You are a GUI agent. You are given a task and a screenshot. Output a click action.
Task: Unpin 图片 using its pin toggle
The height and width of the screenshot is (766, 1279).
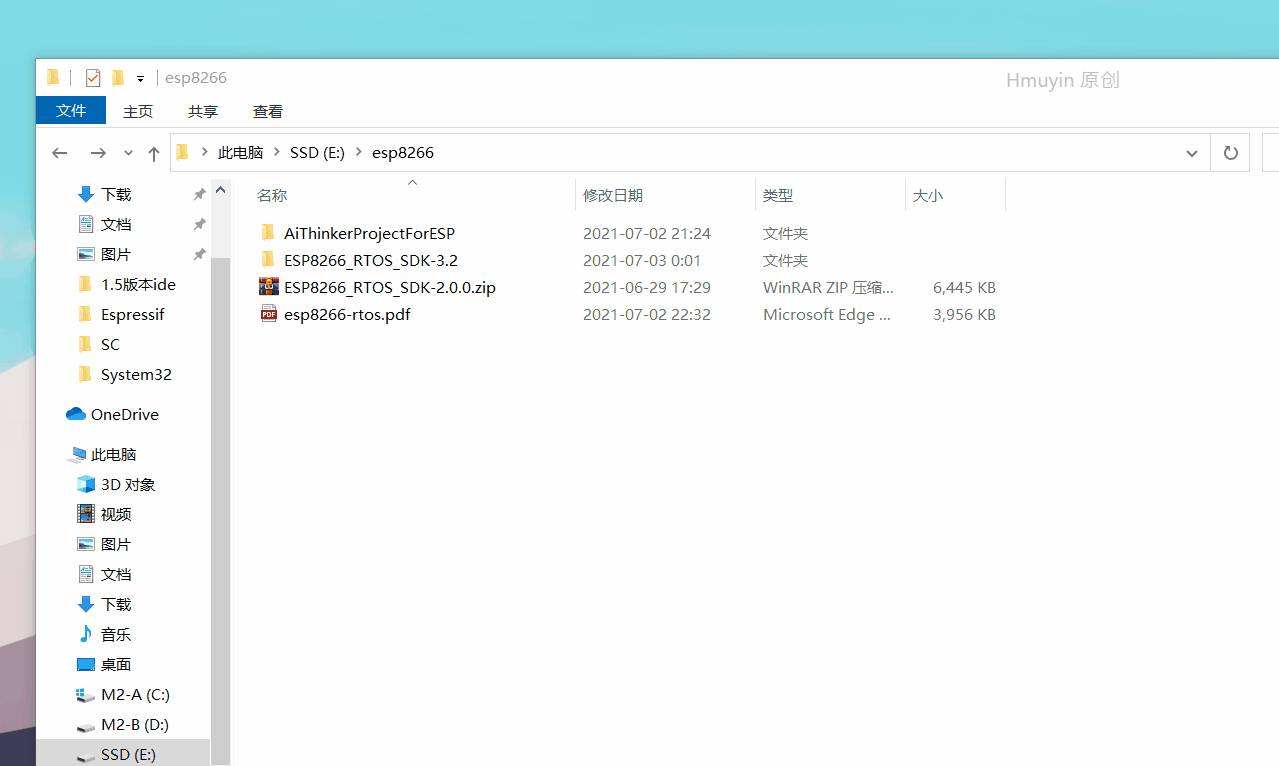(x=199, y=253)
